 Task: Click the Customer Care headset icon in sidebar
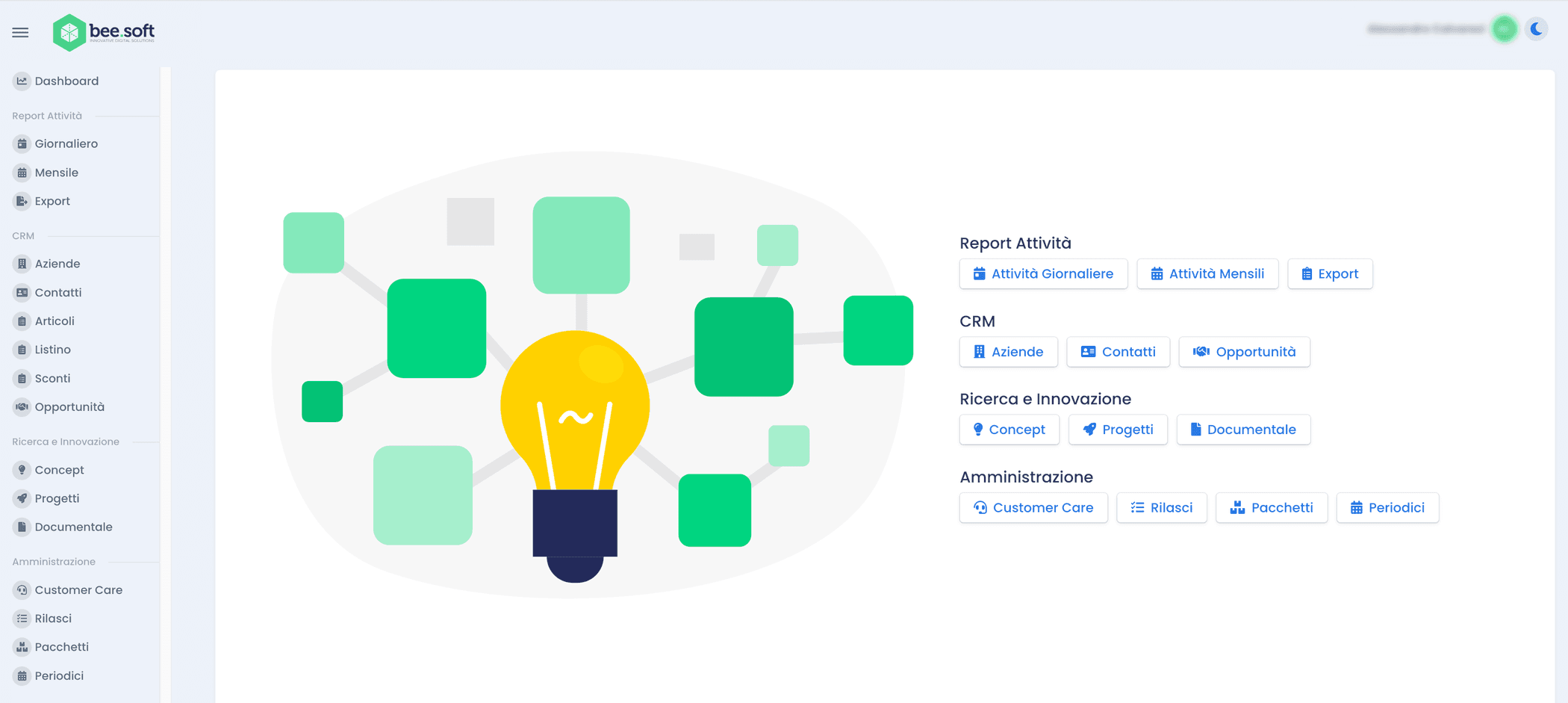pos(22,590)
